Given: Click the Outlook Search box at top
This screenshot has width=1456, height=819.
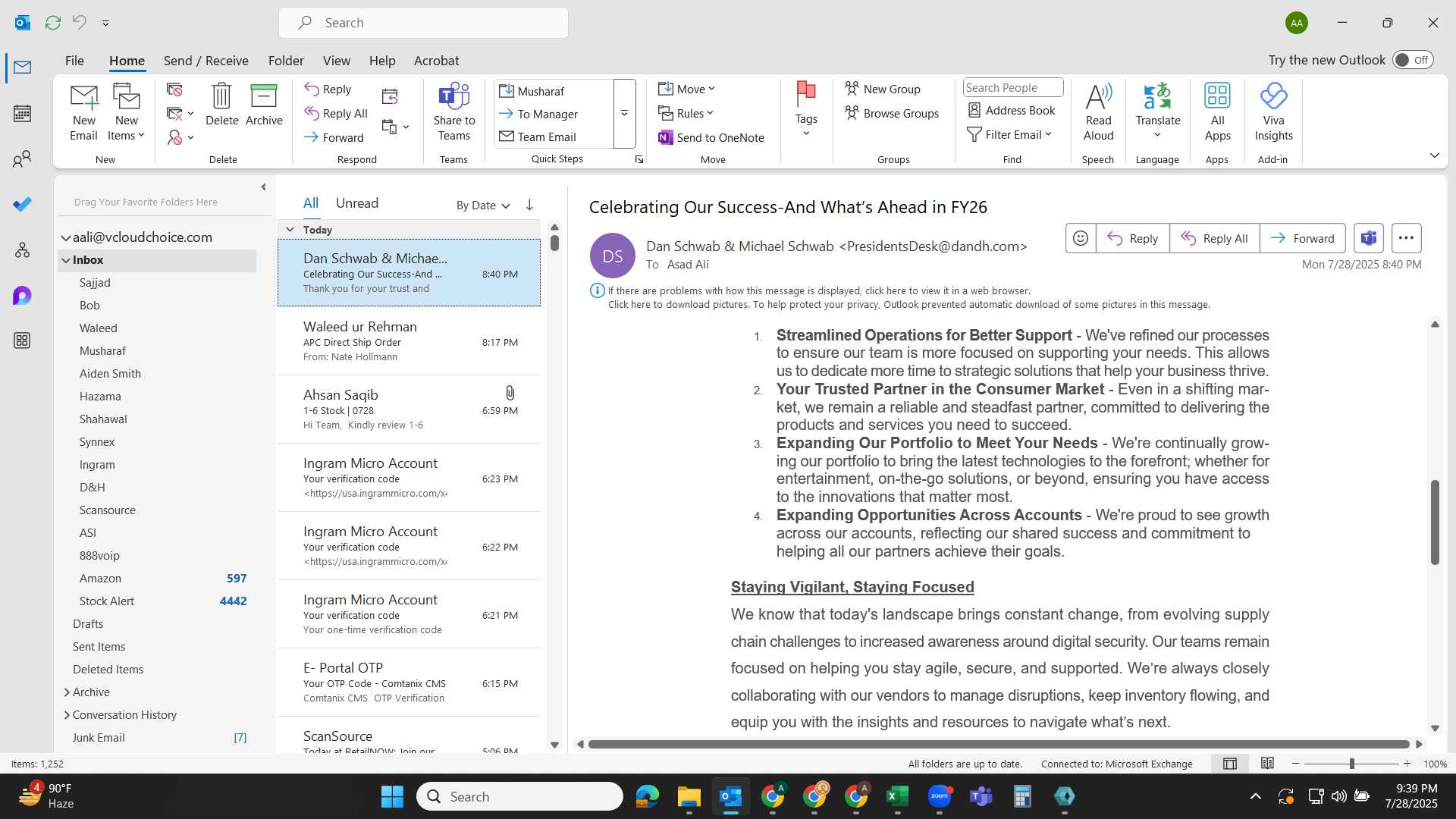Looking at the screenshot, I should click(423, 23).
